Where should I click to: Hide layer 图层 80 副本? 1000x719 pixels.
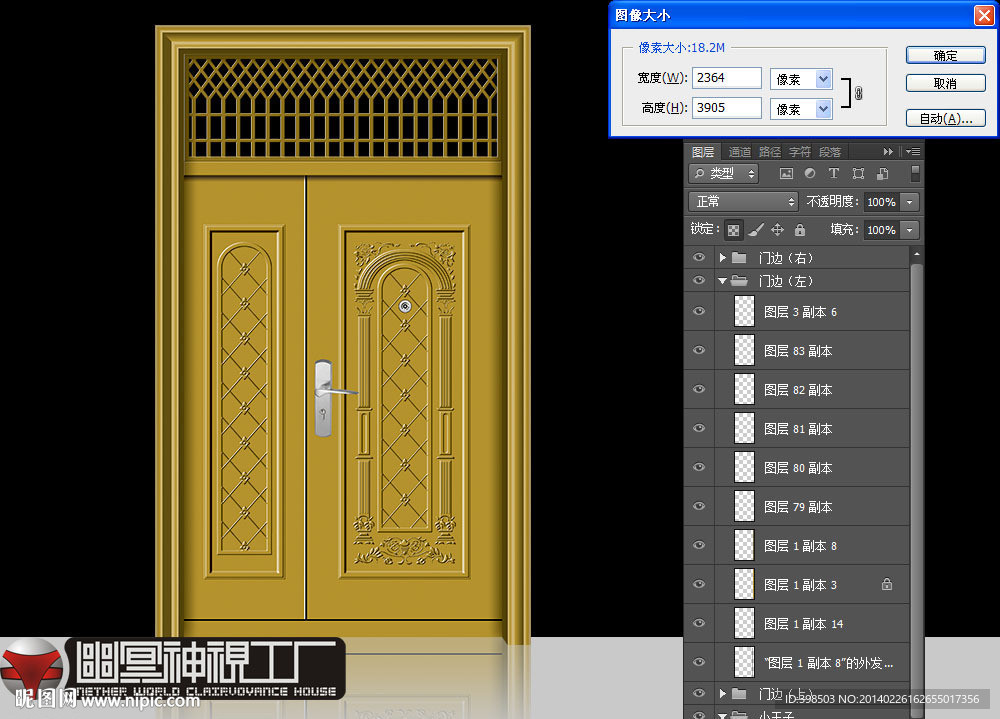699,467
